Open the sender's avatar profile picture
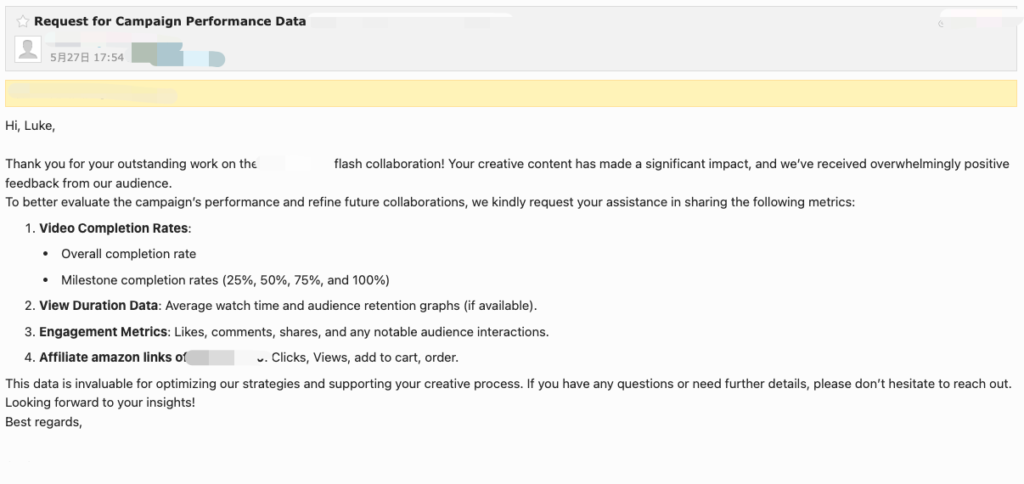 (x=28, y=50)
